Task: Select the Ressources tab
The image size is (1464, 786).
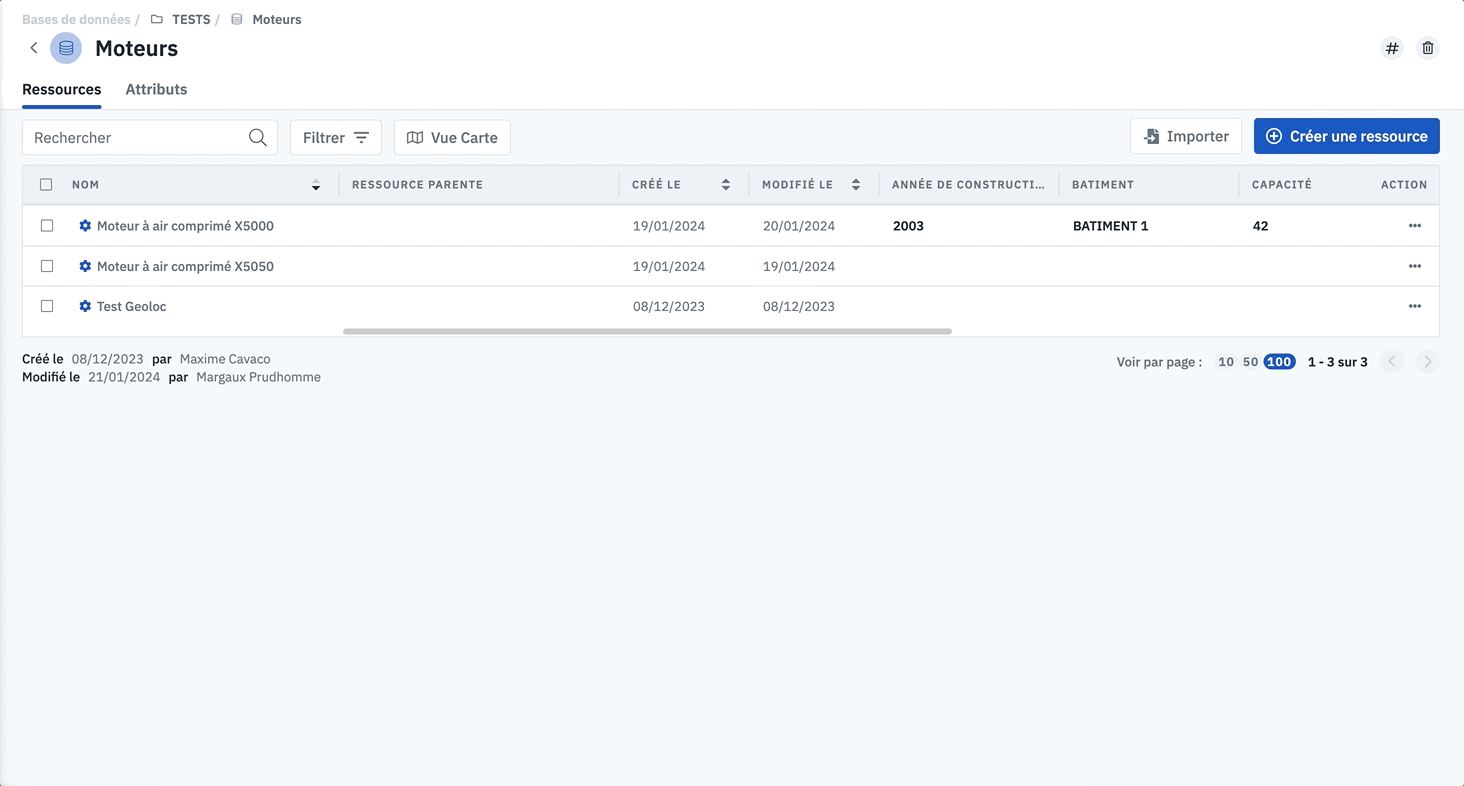Action: (62, 89)
